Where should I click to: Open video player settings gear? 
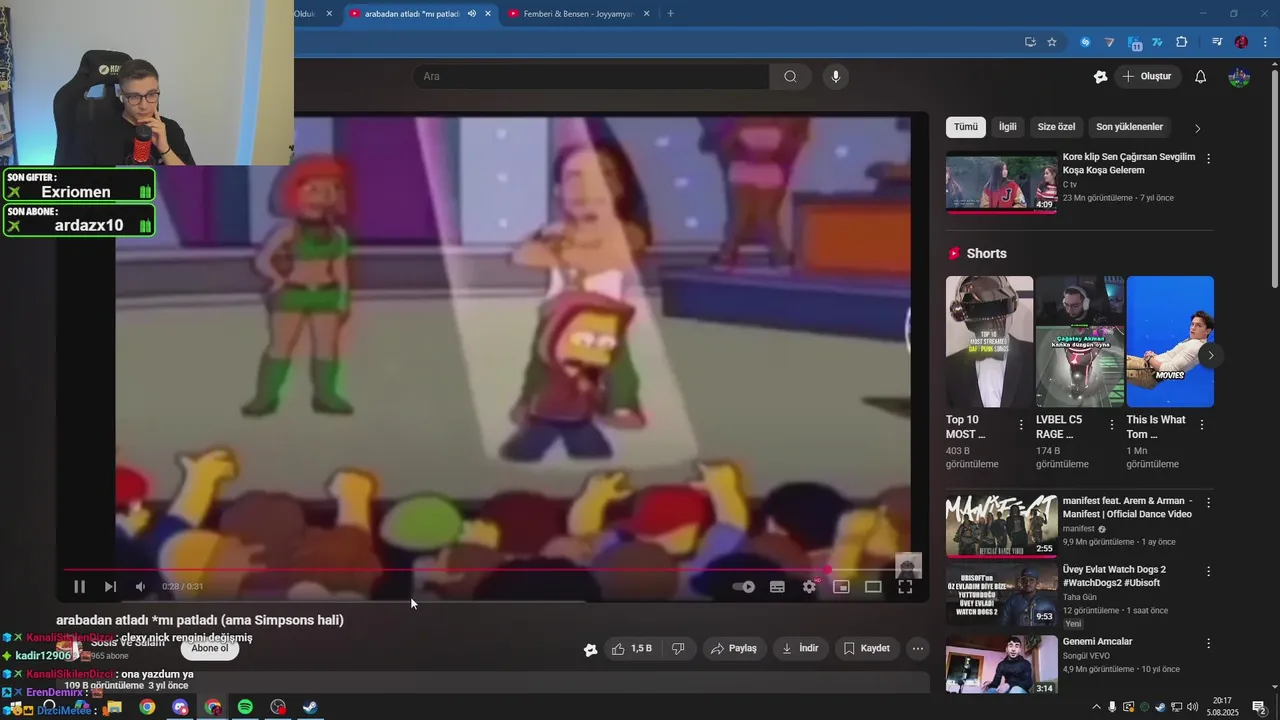point(809,587)
